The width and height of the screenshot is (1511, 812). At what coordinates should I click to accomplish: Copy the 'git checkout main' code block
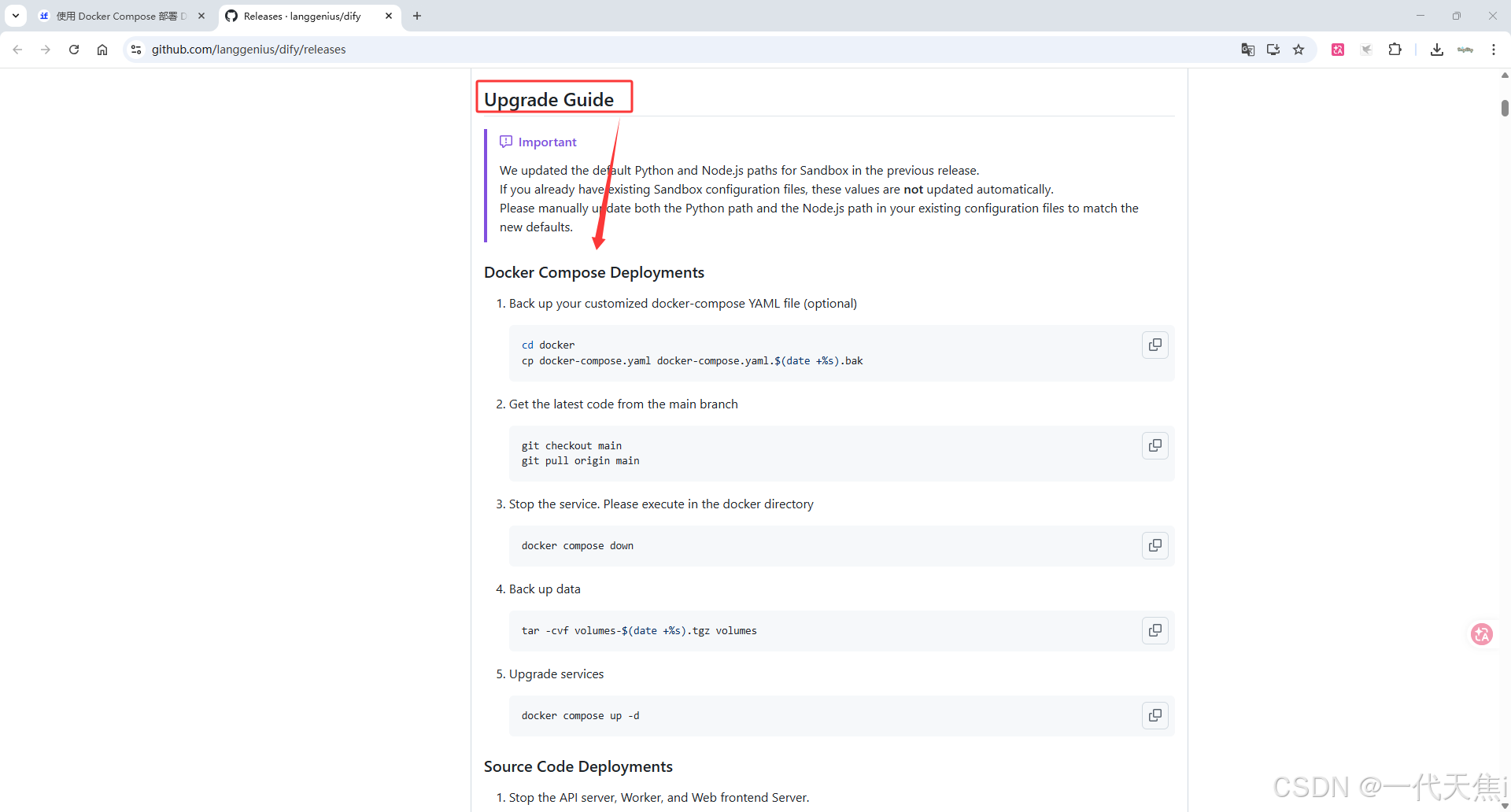1155,445
